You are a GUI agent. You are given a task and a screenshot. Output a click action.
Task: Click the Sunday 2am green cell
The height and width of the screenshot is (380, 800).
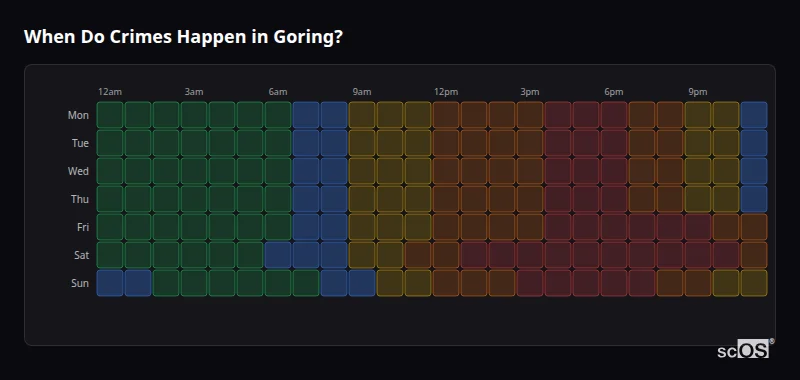[166, 283]
